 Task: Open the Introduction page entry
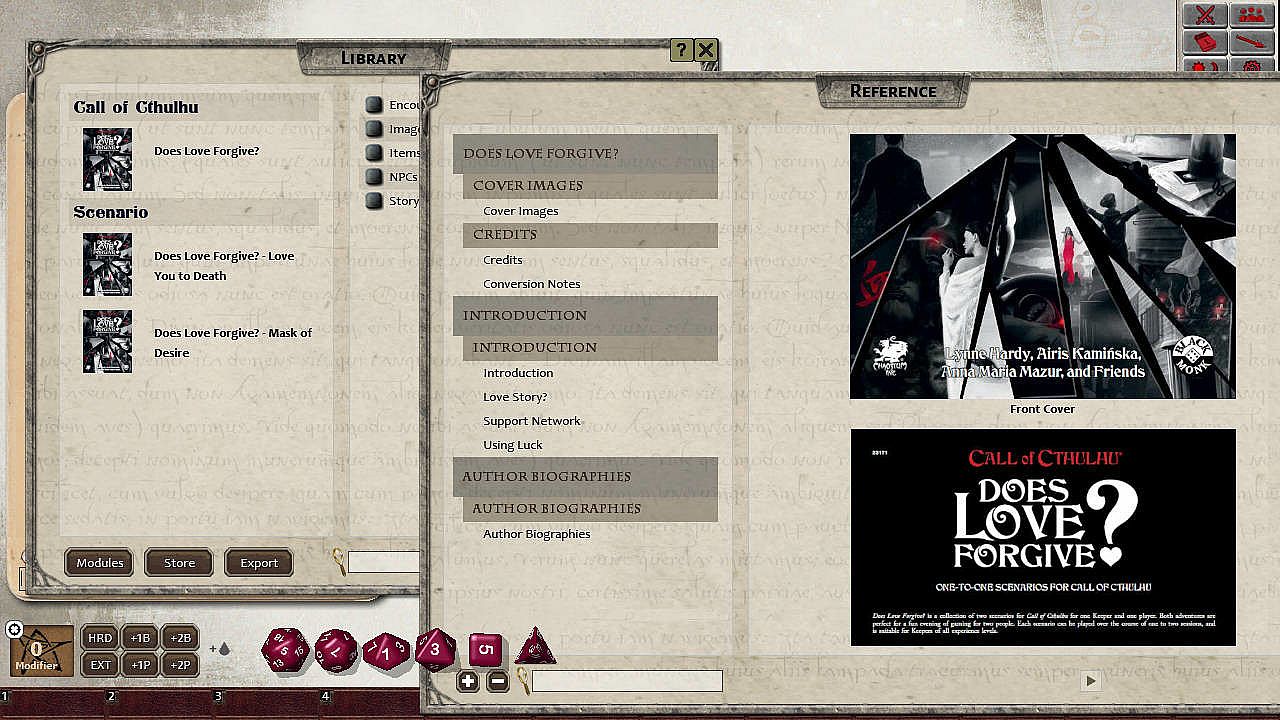point(518,373)
